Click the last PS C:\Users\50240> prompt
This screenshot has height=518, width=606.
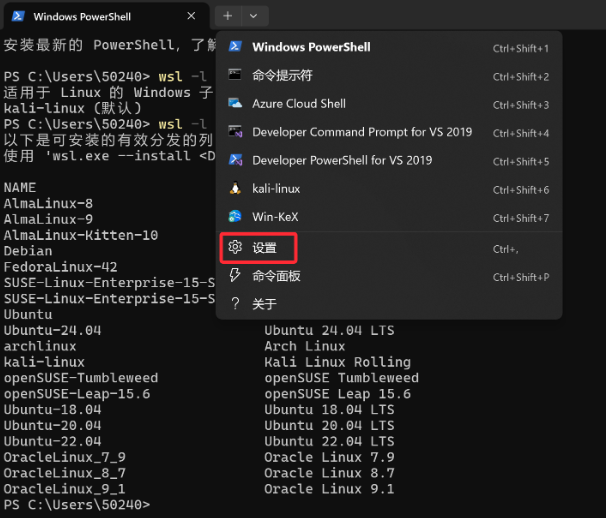coord(77,504)
